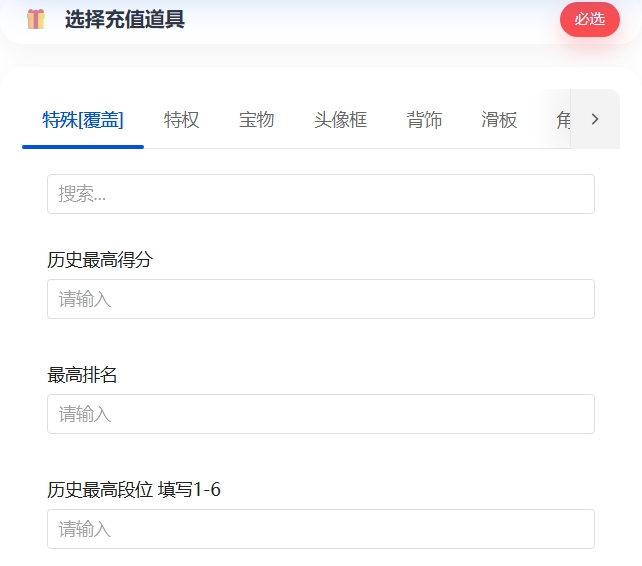Screen dimensions: 642x566
Task: Click the gift box icon in header
Action: [x=36, y=20]
